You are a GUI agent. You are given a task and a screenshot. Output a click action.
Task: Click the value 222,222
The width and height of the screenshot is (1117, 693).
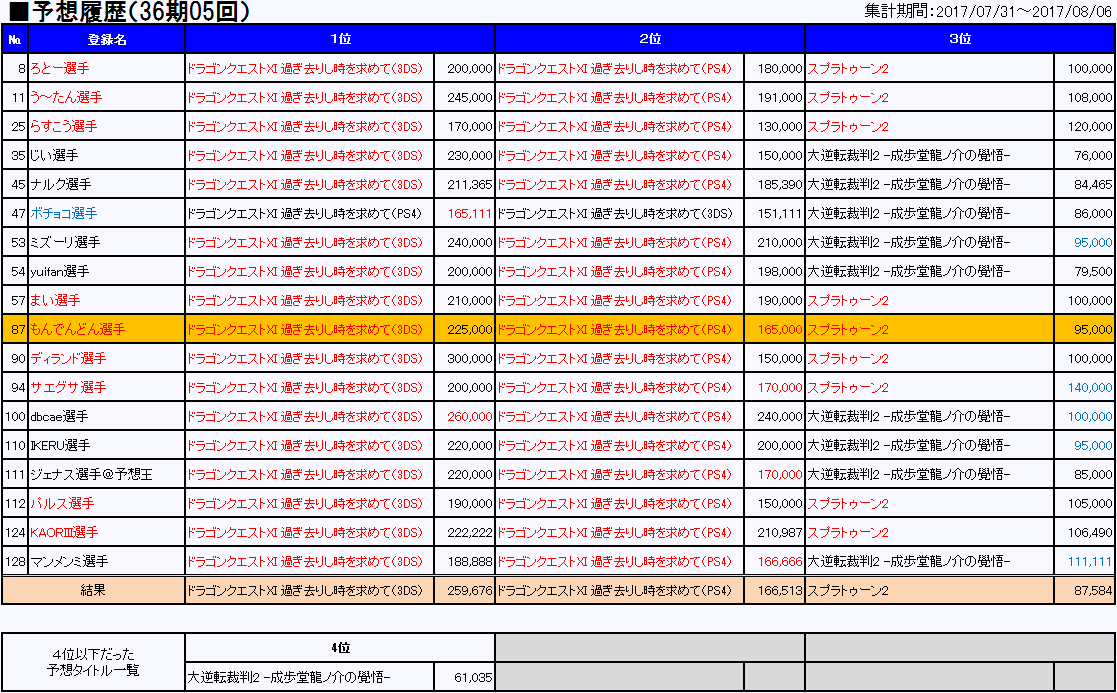pos(469,533)
